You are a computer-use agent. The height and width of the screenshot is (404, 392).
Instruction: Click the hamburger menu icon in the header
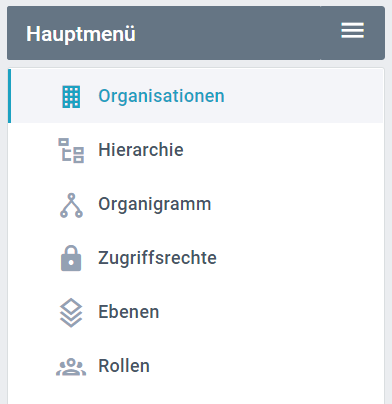tap(352, 30)
